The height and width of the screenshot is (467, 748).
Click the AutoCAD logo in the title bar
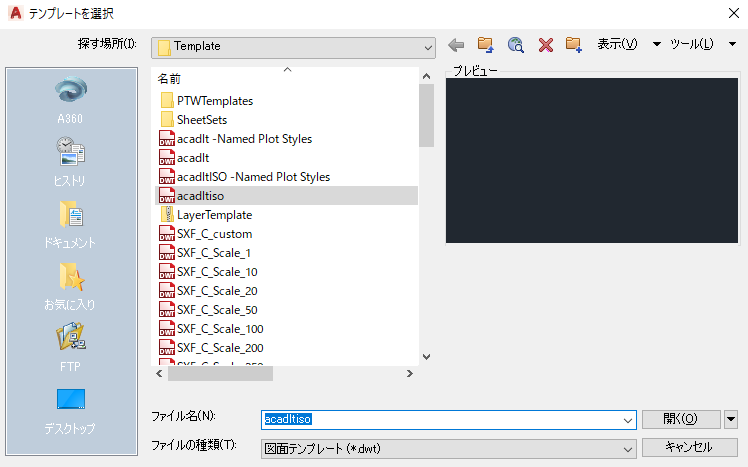click(15, 13)
